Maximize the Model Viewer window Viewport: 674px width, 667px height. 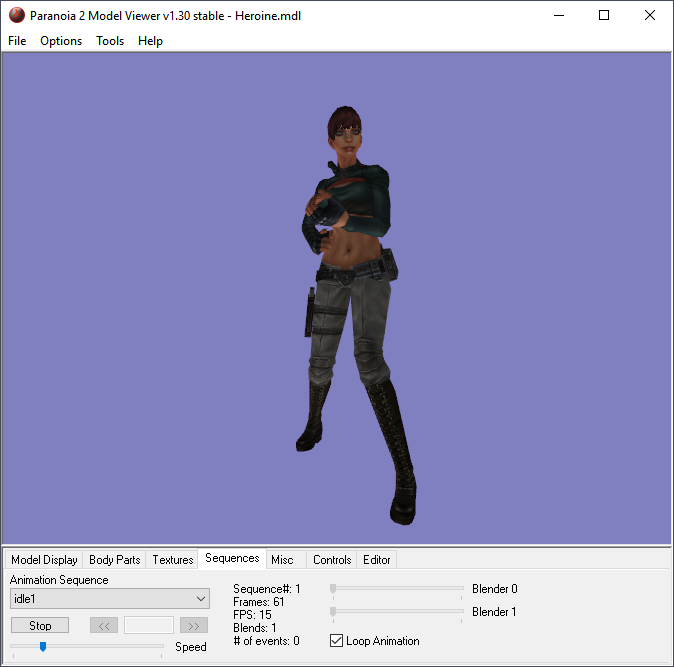pyautogui.click(x=604, y=15)
